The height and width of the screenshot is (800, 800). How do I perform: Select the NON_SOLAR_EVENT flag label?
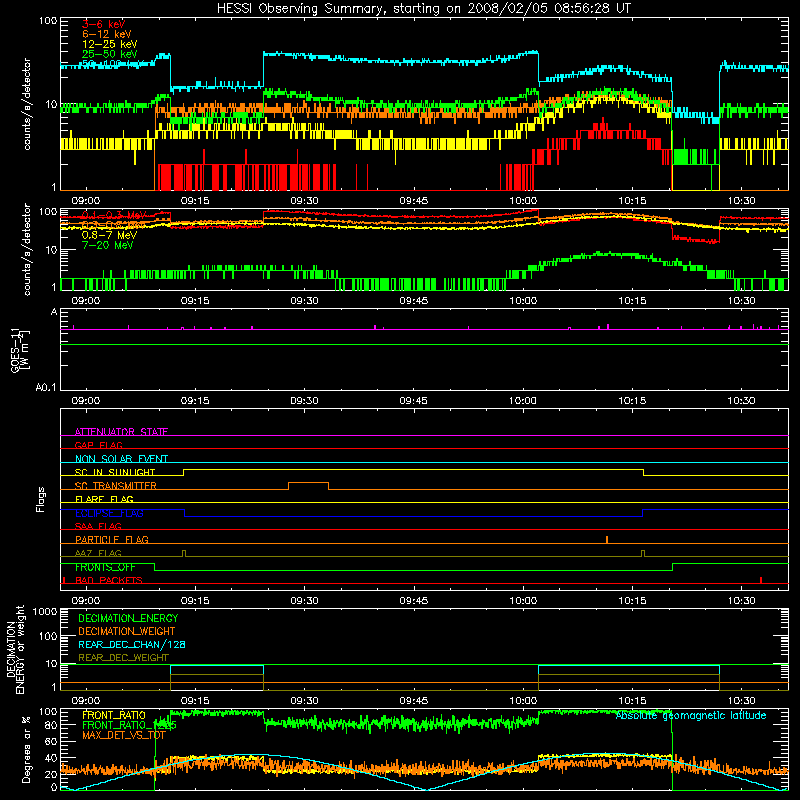pyautogui.click(x=121, y=459)
